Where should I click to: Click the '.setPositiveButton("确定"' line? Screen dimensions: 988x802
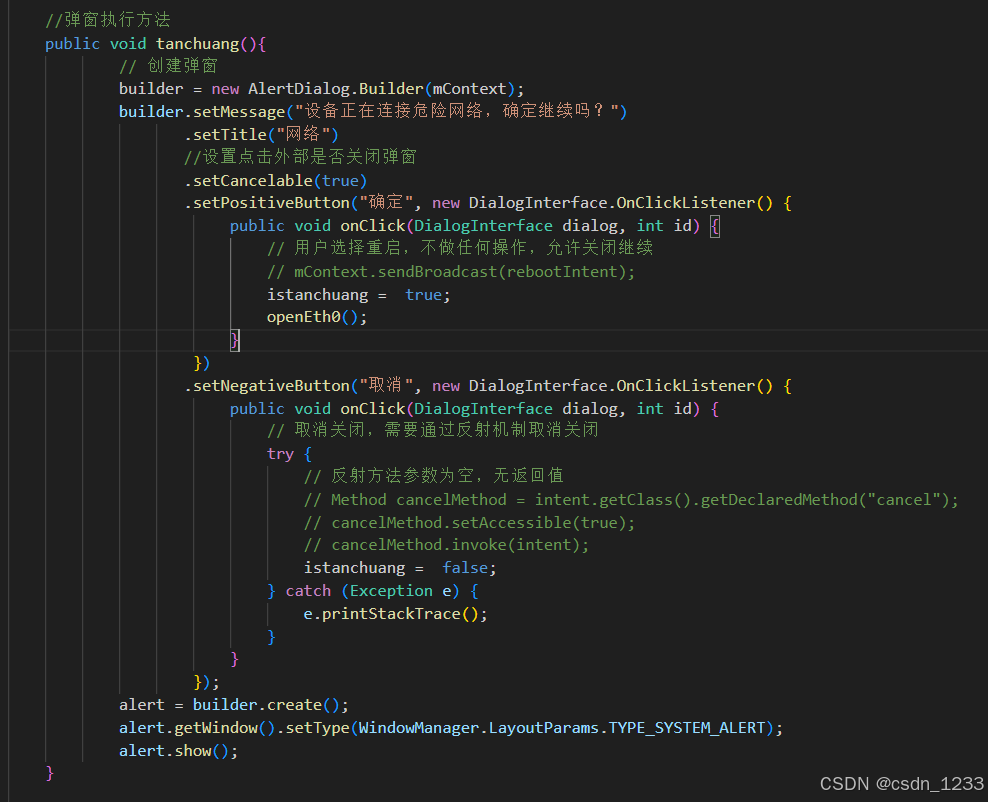click(x=488, y=203)
